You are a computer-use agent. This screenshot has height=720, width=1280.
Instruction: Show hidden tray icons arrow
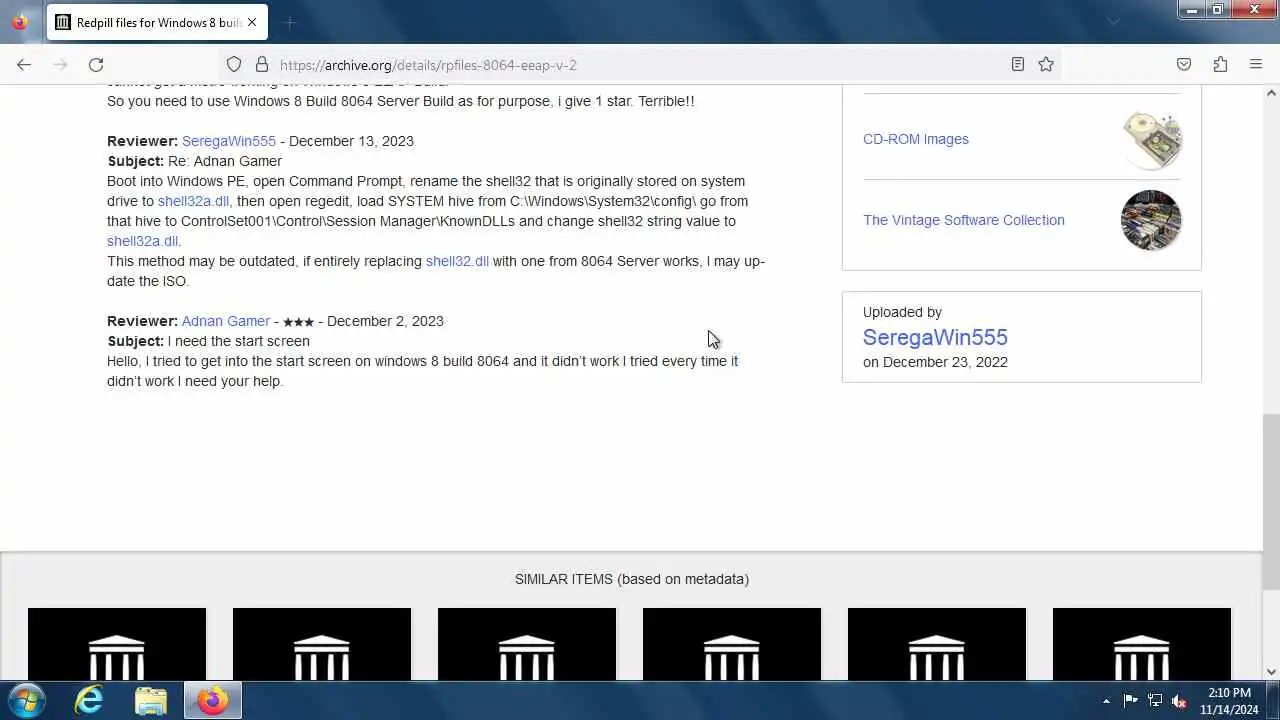pyautogui.click(x=1106, y=701)
